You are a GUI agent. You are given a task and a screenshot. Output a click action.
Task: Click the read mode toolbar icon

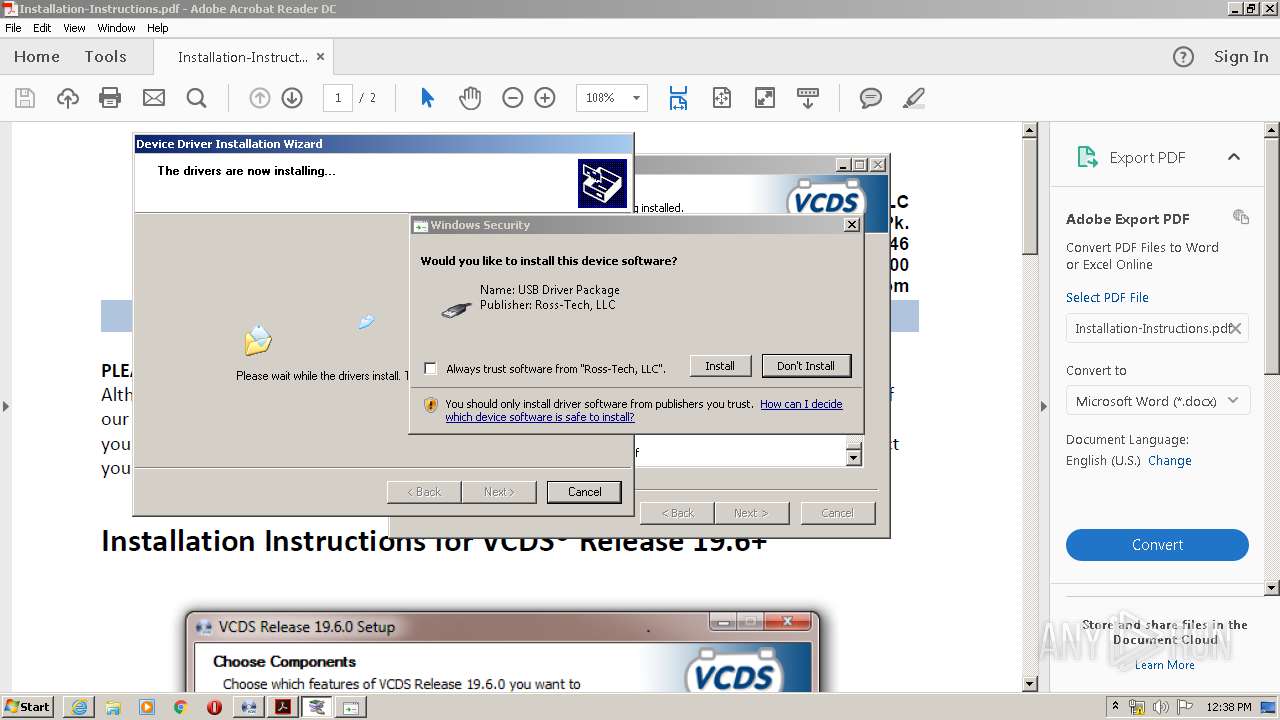808,98
